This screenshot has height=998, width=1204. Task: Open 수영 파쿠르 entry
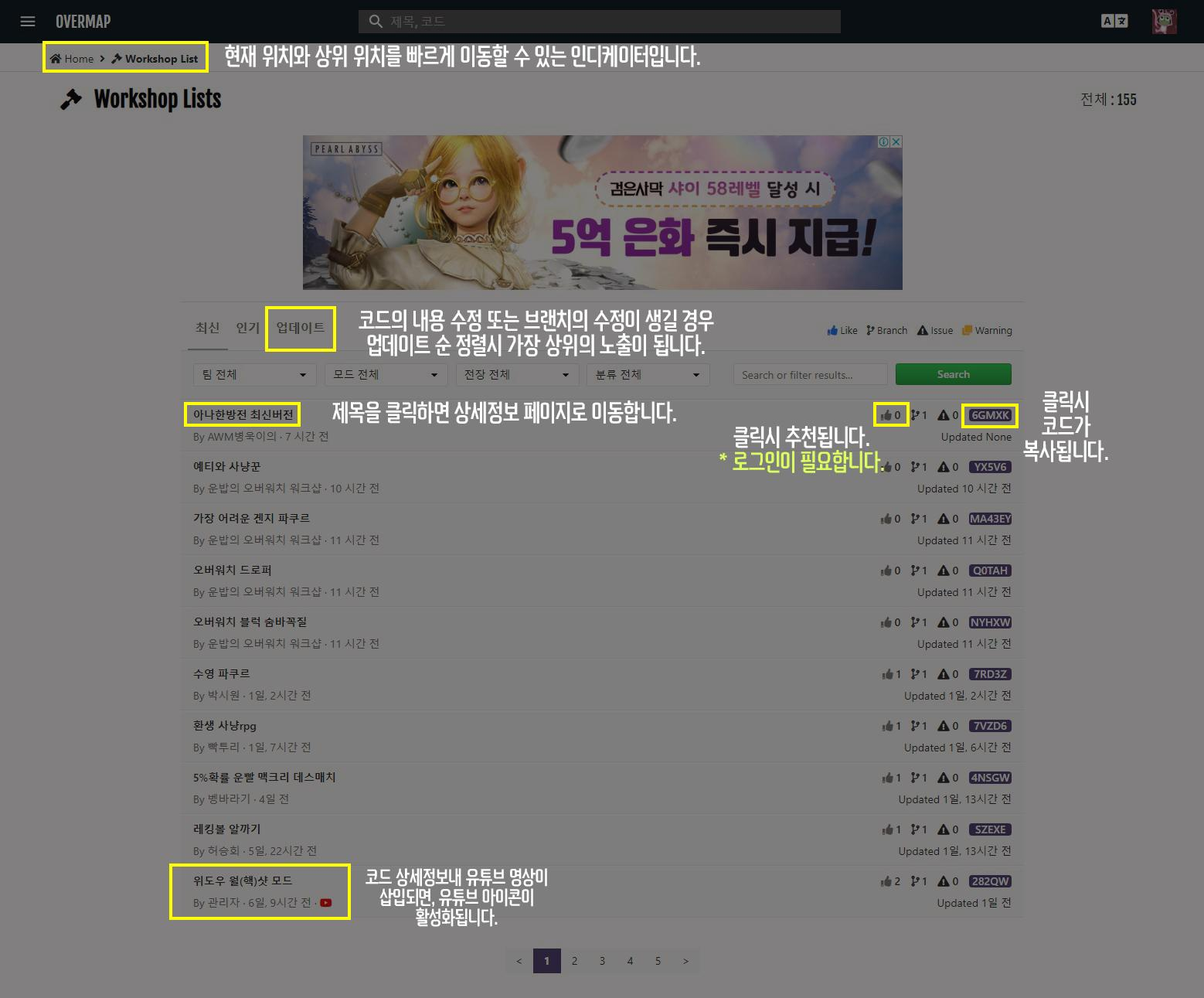point(221,673)
